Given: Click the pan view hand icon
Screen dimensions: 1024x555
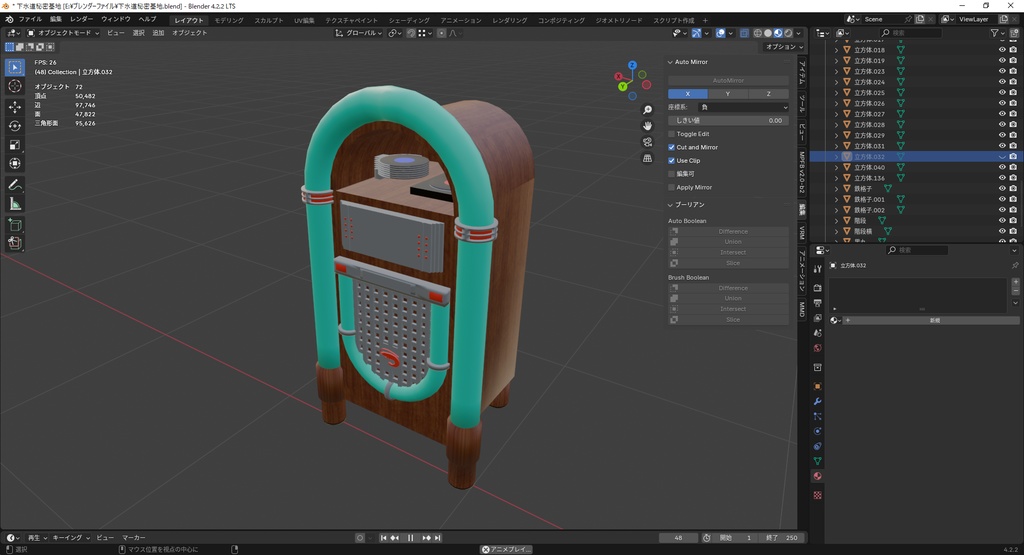Looking at the screenshot, I should pyautogui.click(x=647, y=125).
